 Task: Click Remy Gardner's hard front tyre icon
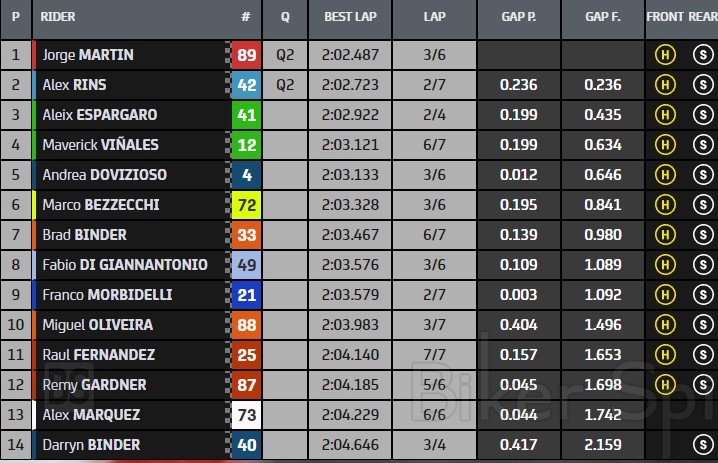click(x=663, y=385)
